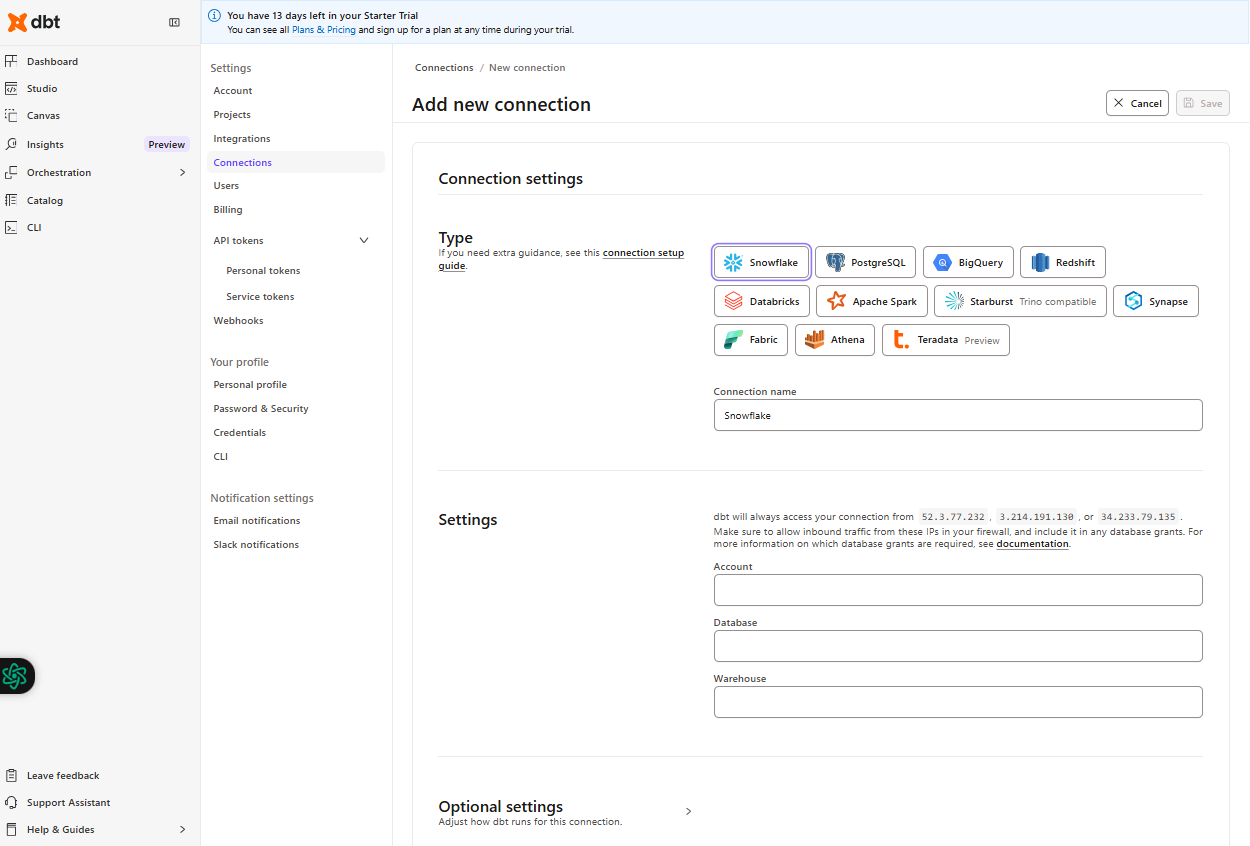This screenshot has height=846, width=1250.
Task: Select the Redshift connection type
Action: tap(1063, 262)
